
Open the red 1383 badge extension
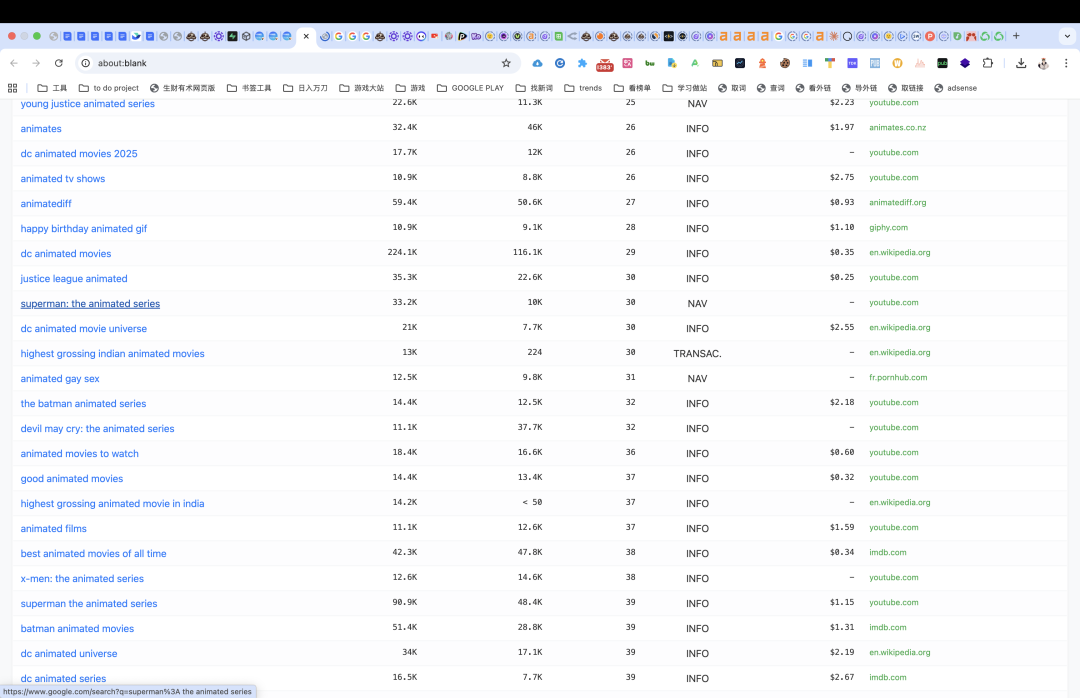pos(604,65)
